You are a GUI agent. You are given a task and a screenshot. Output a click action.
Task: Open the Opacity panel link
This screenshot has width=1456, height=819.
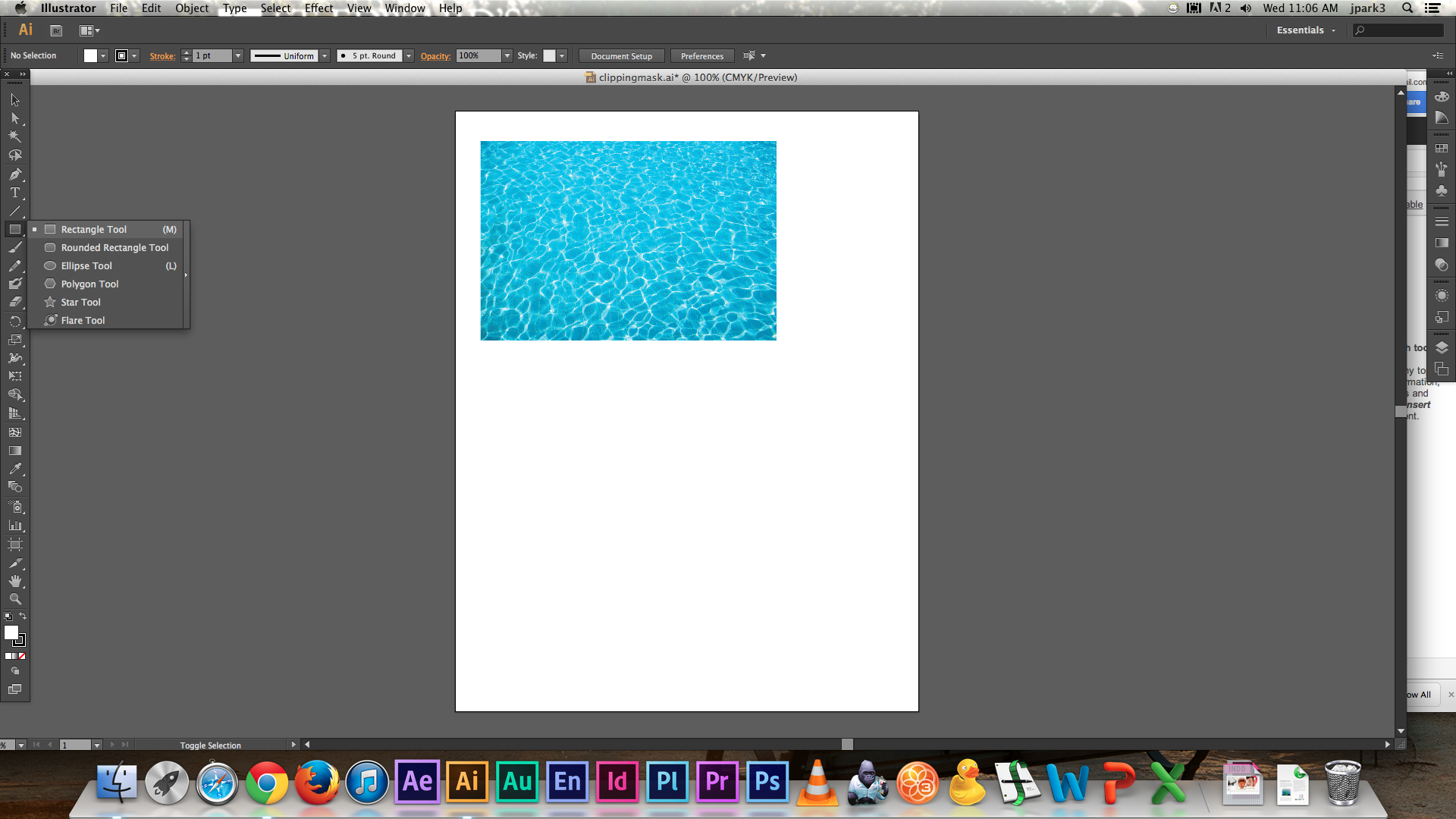pyautogui.click(x=435, y=56)
